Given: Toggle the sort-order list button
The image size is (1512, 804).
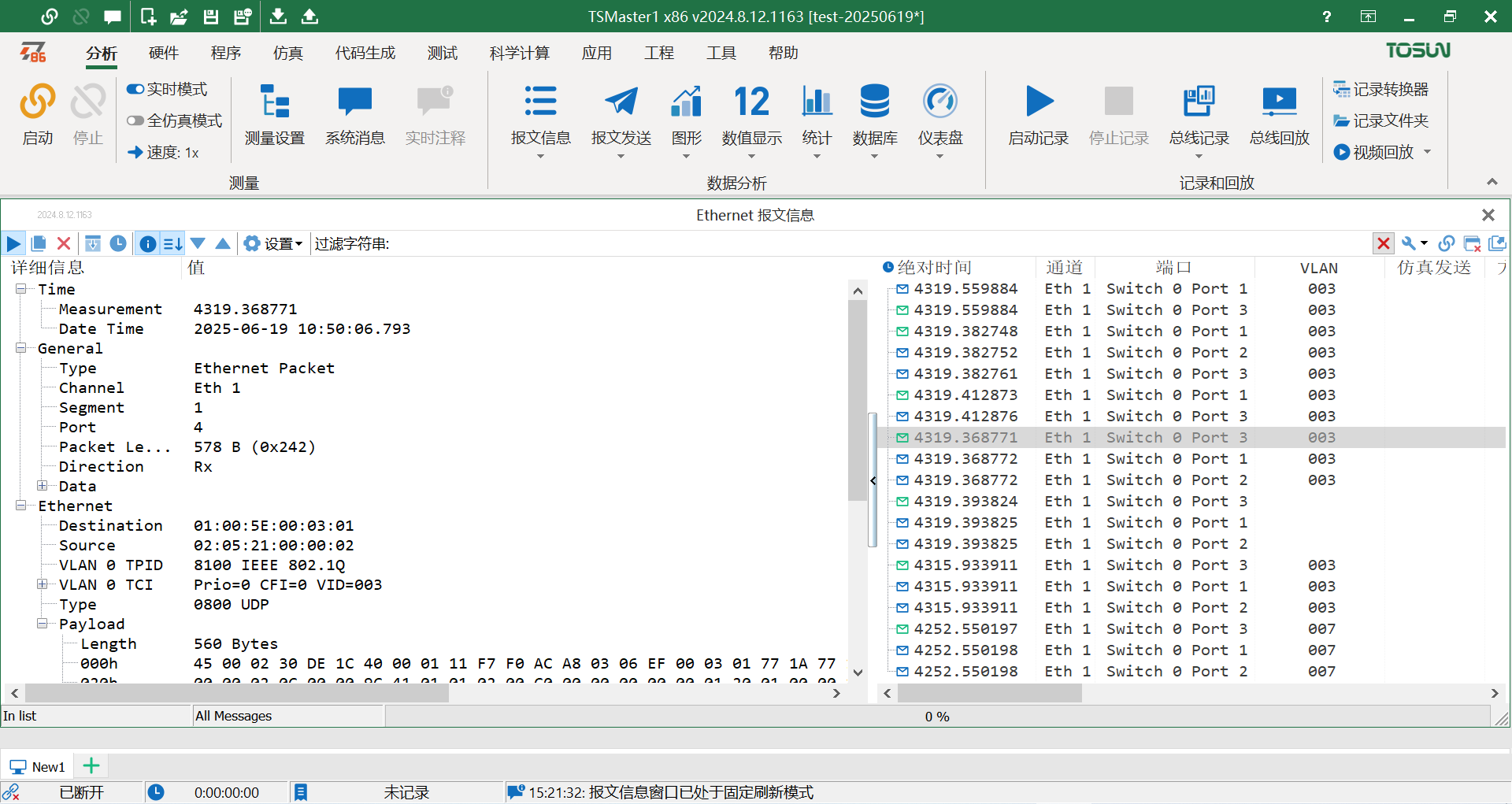Looking at the screenshot, I should [172, 243].
